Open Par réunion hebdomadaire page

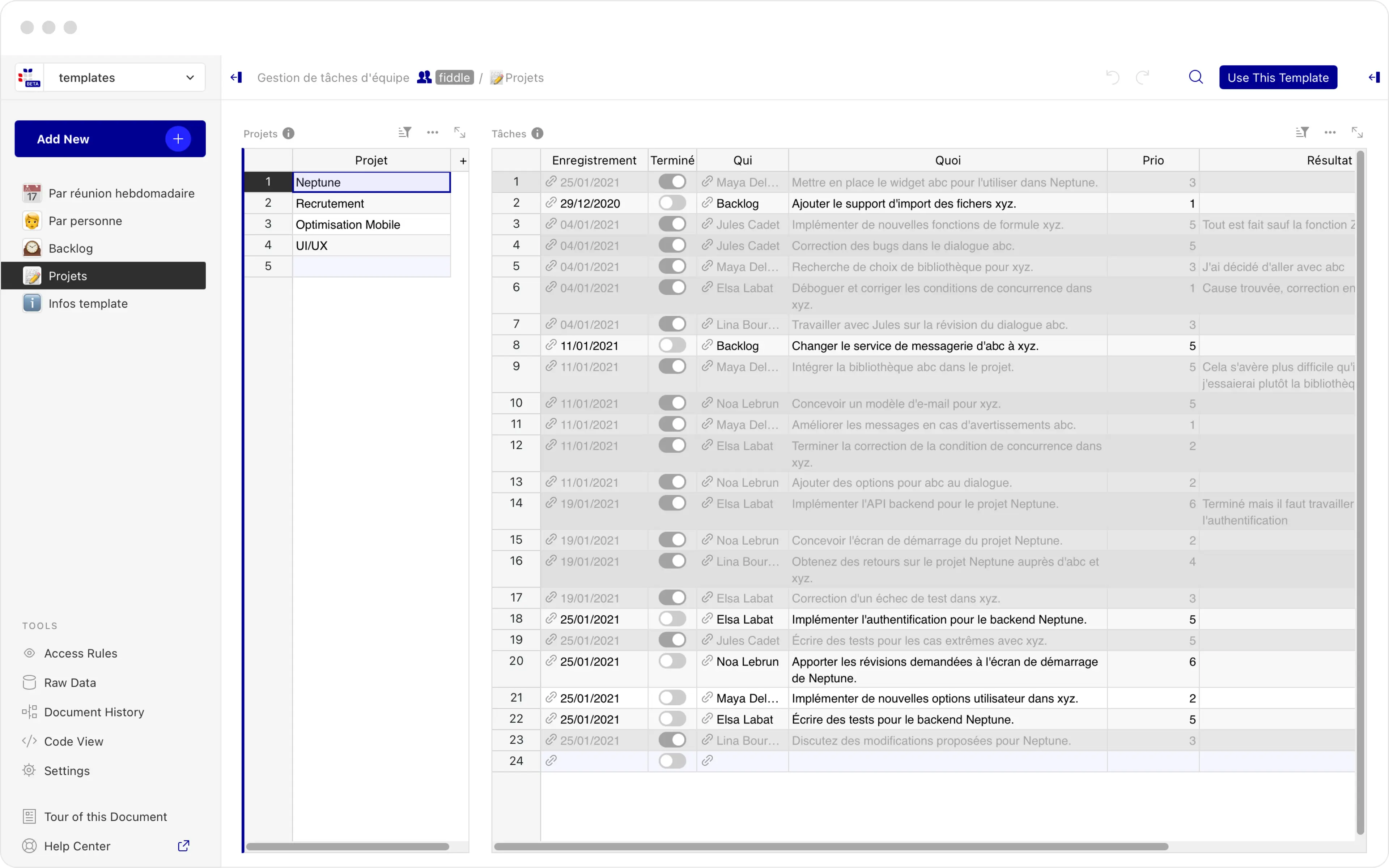click(121, 193)
